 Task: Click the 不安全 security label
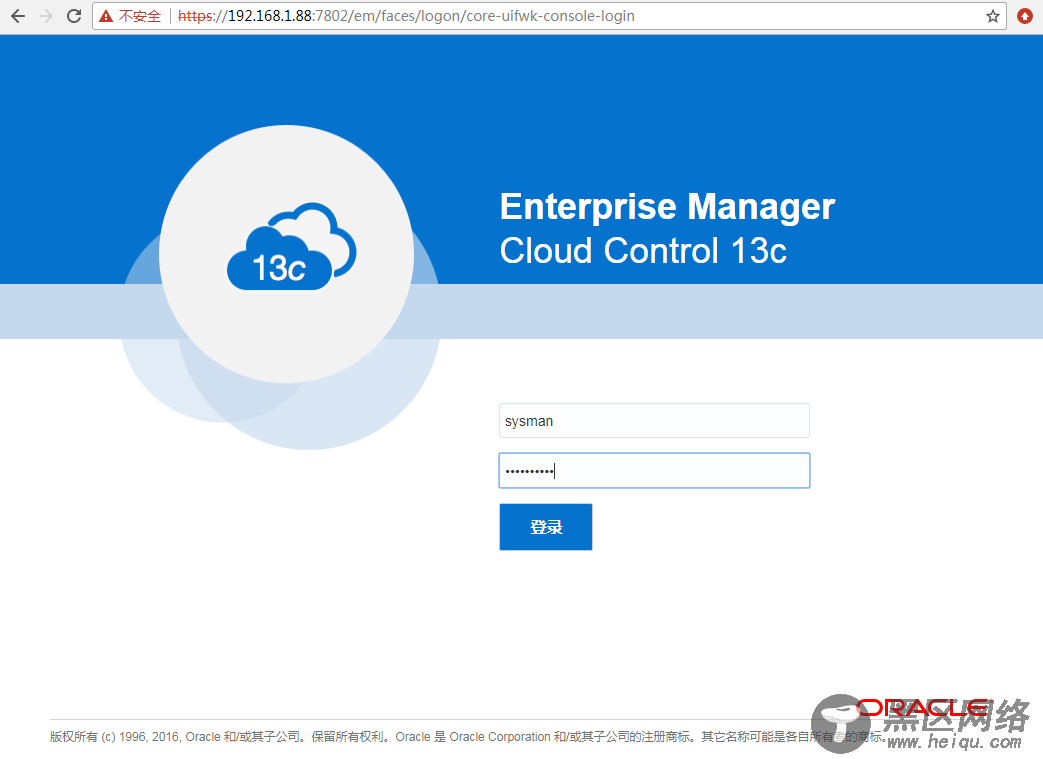tap(140, 16)
